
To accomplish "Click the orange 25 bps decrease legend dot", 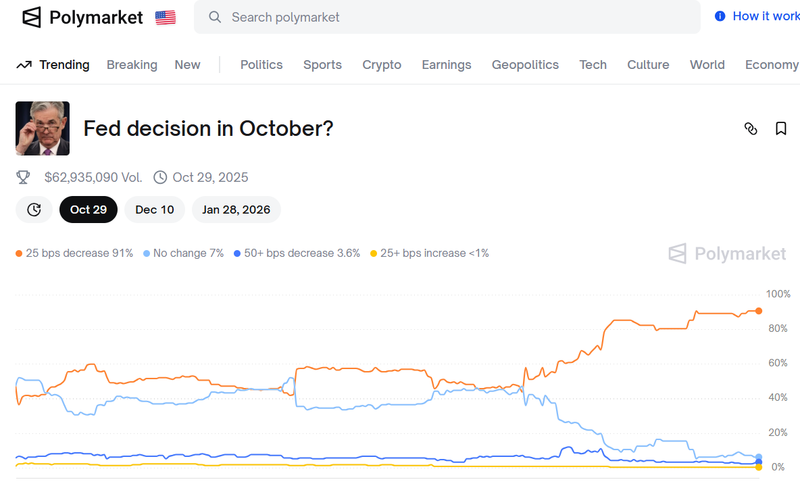I will click(x=19, y=253).
